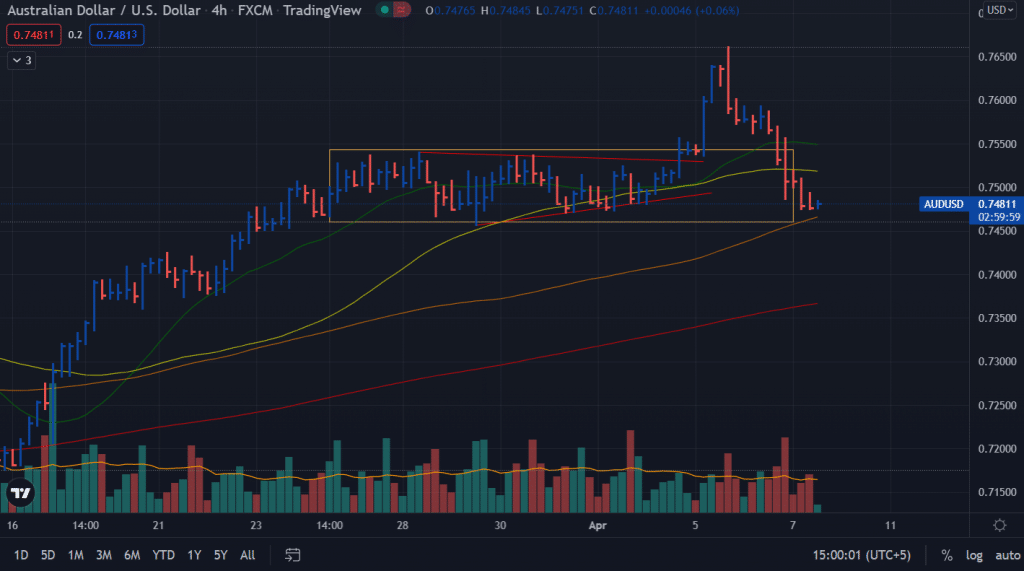This screenshot has height=571, width=1024.
Task: Select the 5D time range
Action: (48, 555)
